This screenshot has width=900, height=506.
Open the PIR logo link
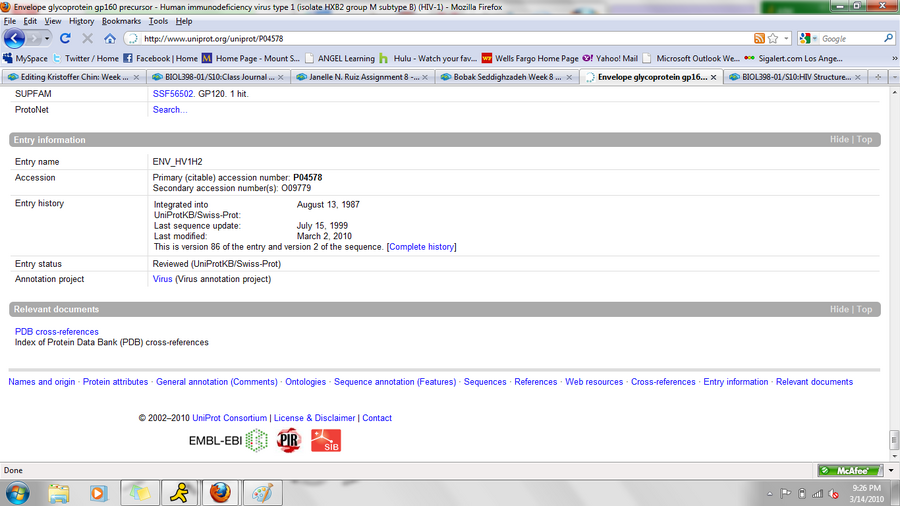[x=288, y=439]
